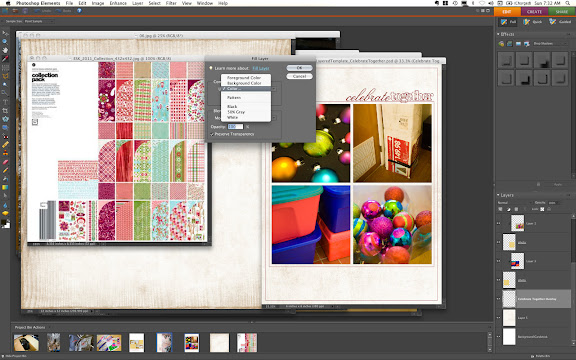Select the Spot Healing Brush tool

point(6,144)
